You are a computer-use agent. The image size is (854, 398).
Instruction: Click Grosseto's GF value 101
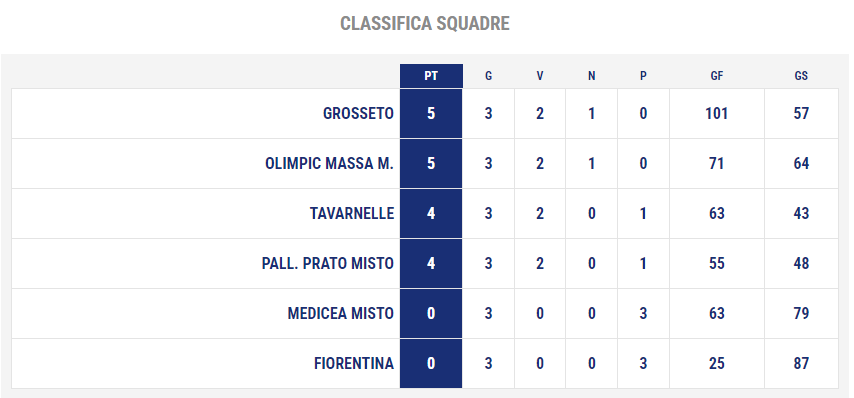point(717,114)
